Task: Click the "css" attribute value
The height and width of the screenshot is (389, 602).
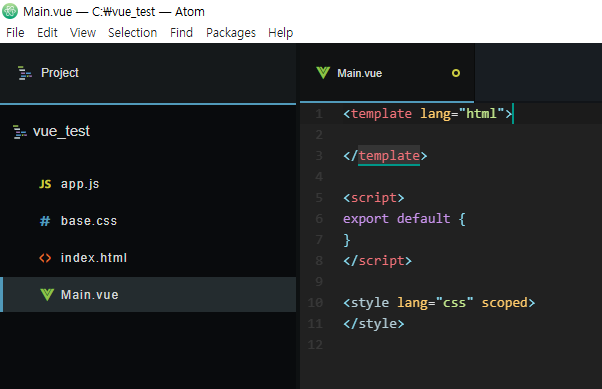Action: (455, 303)
